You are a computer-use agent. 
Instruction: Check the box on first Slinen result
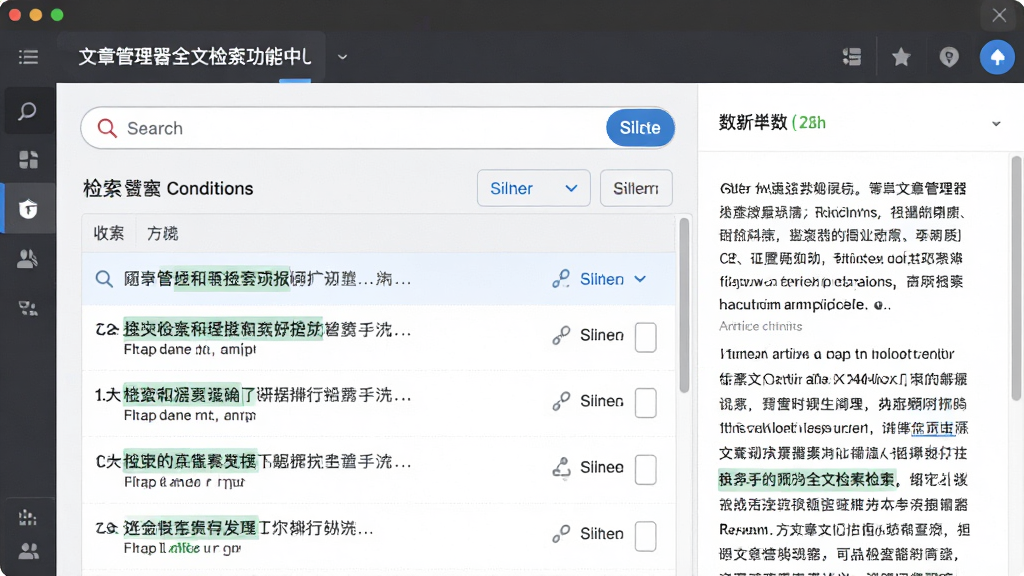pos(645,337)
